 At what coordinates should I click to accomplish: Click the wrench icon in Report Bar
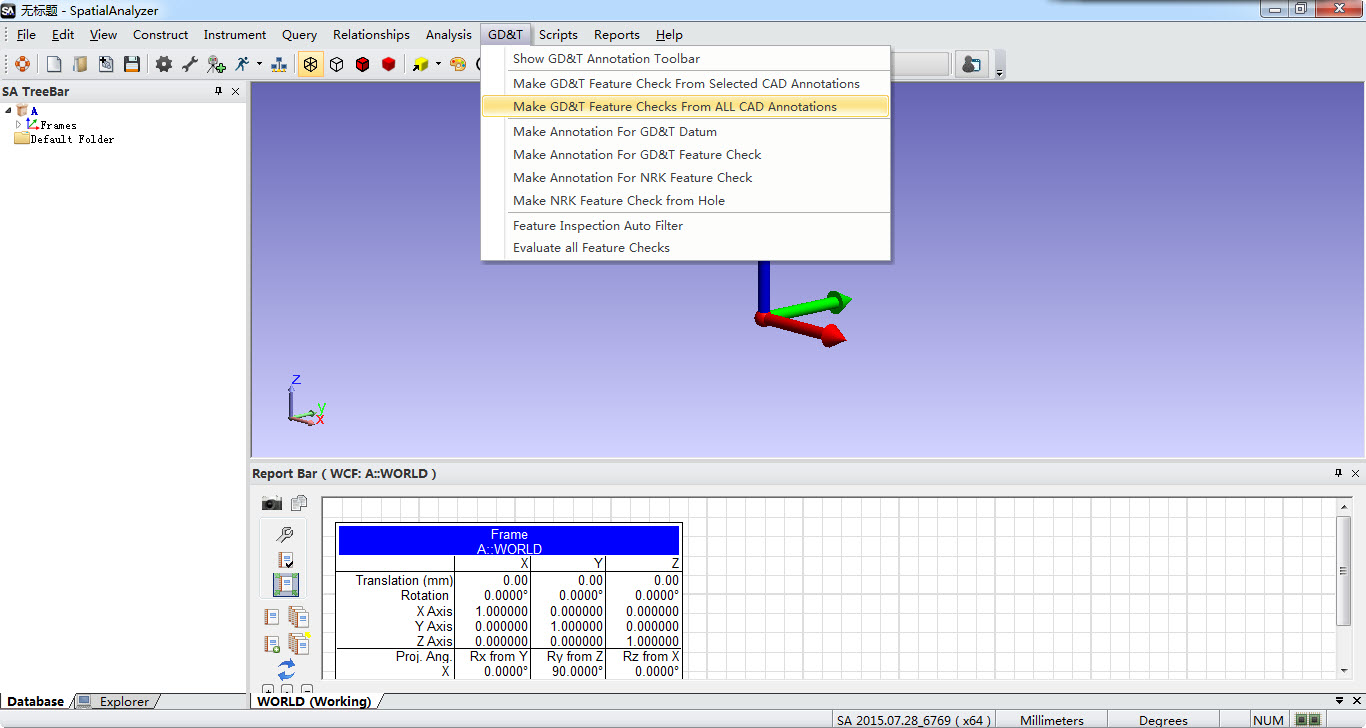click(285, 535)
